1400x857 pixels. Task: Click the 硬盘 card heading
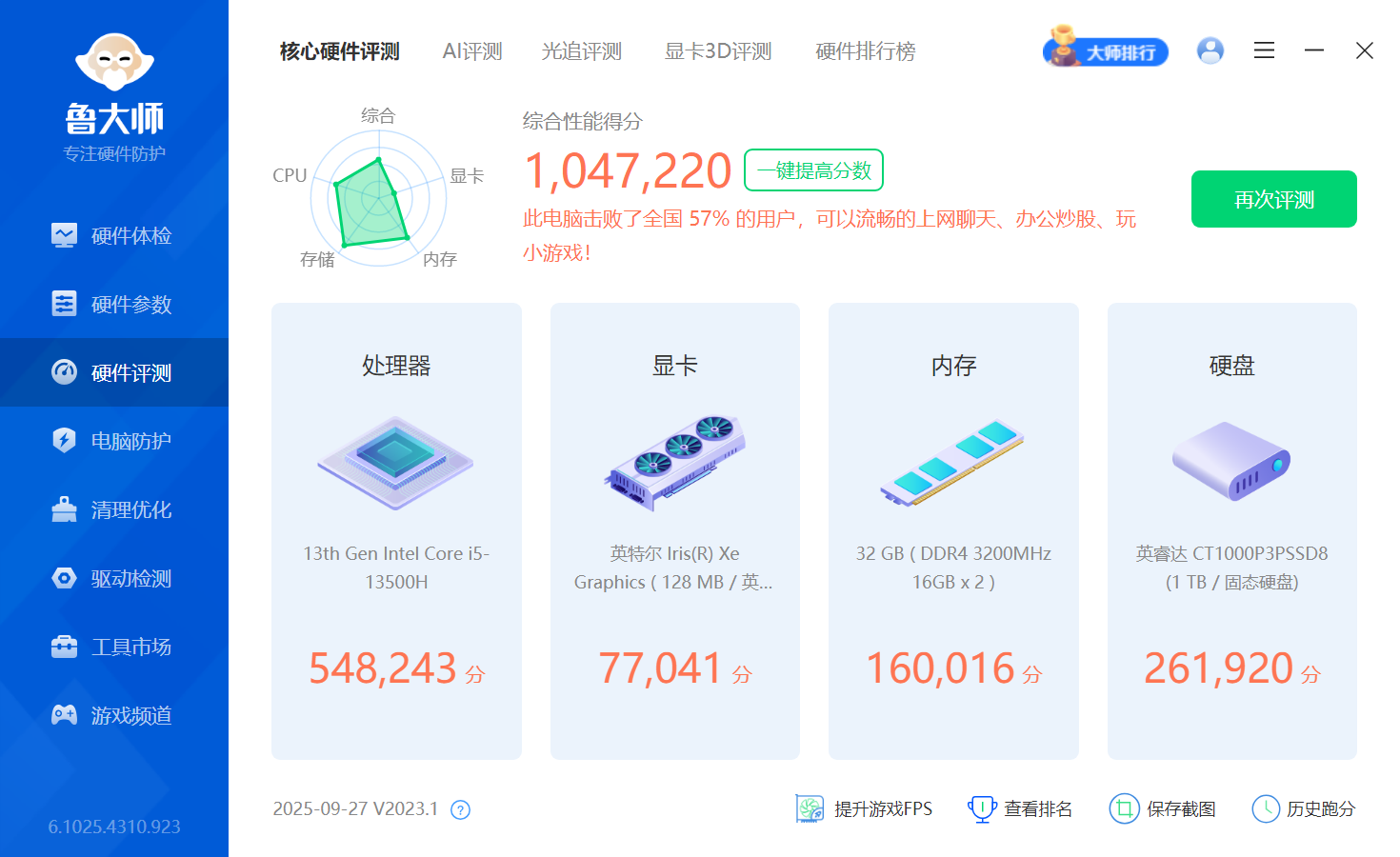[1231, 366]
